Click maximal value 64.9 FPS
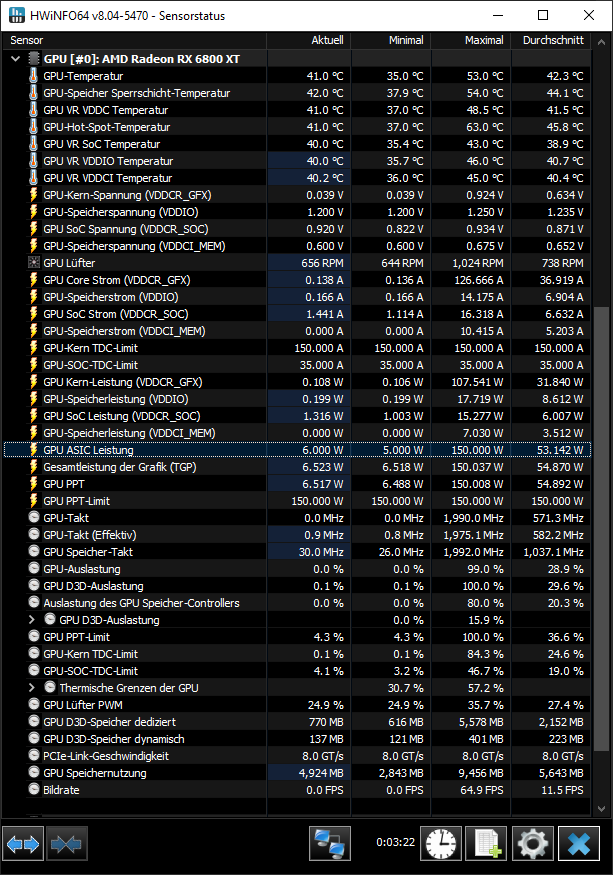This screenshot has width=613, height=875. [x=482, y=790]
